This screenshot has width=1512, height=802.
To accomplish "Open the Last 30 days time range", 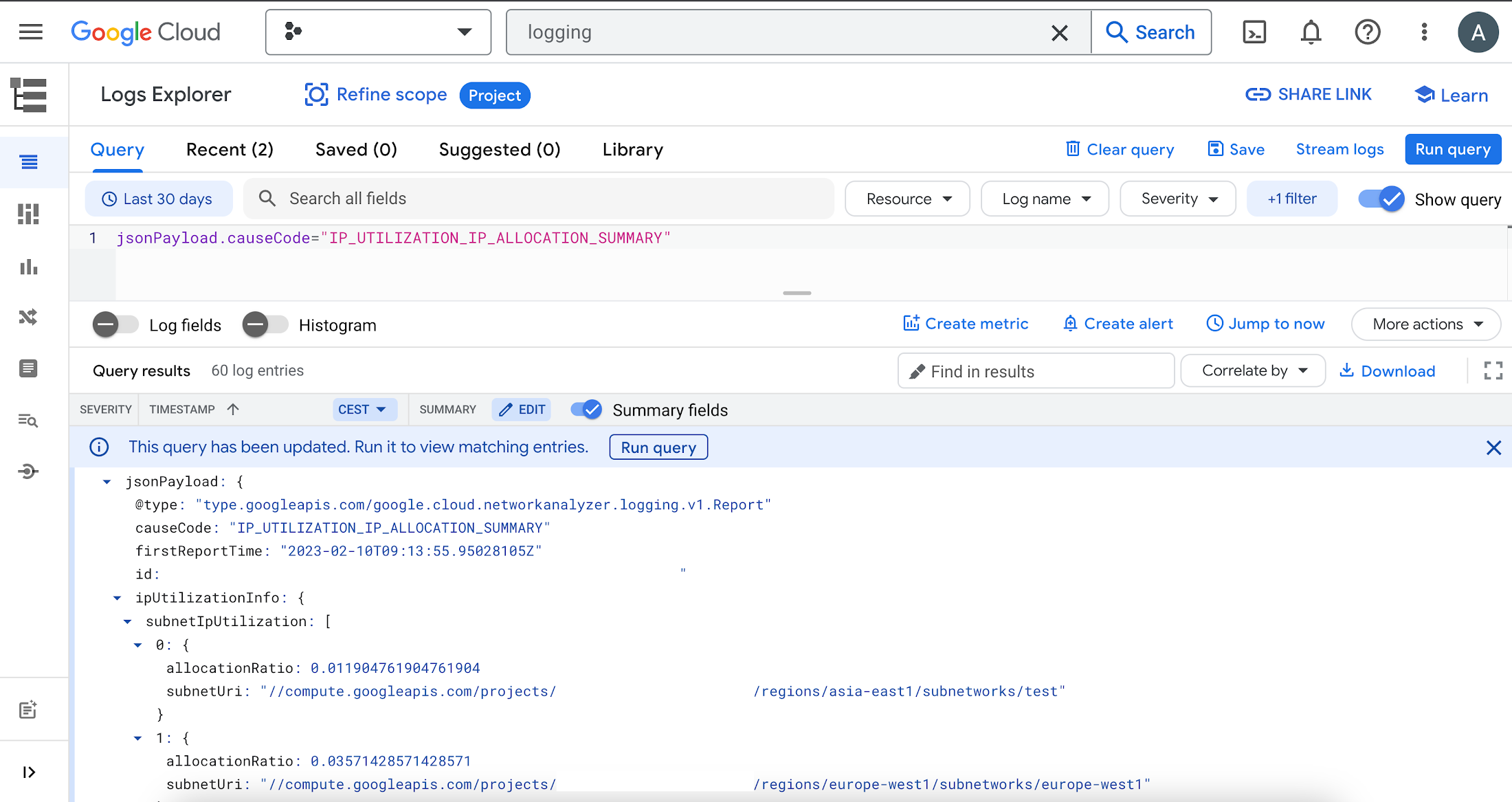I will (x=159, y=199).
